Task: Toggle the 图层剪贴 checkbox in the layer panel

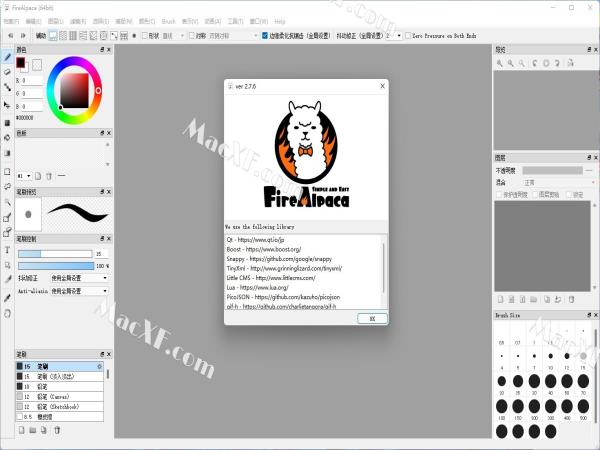Action: [535, 195]
